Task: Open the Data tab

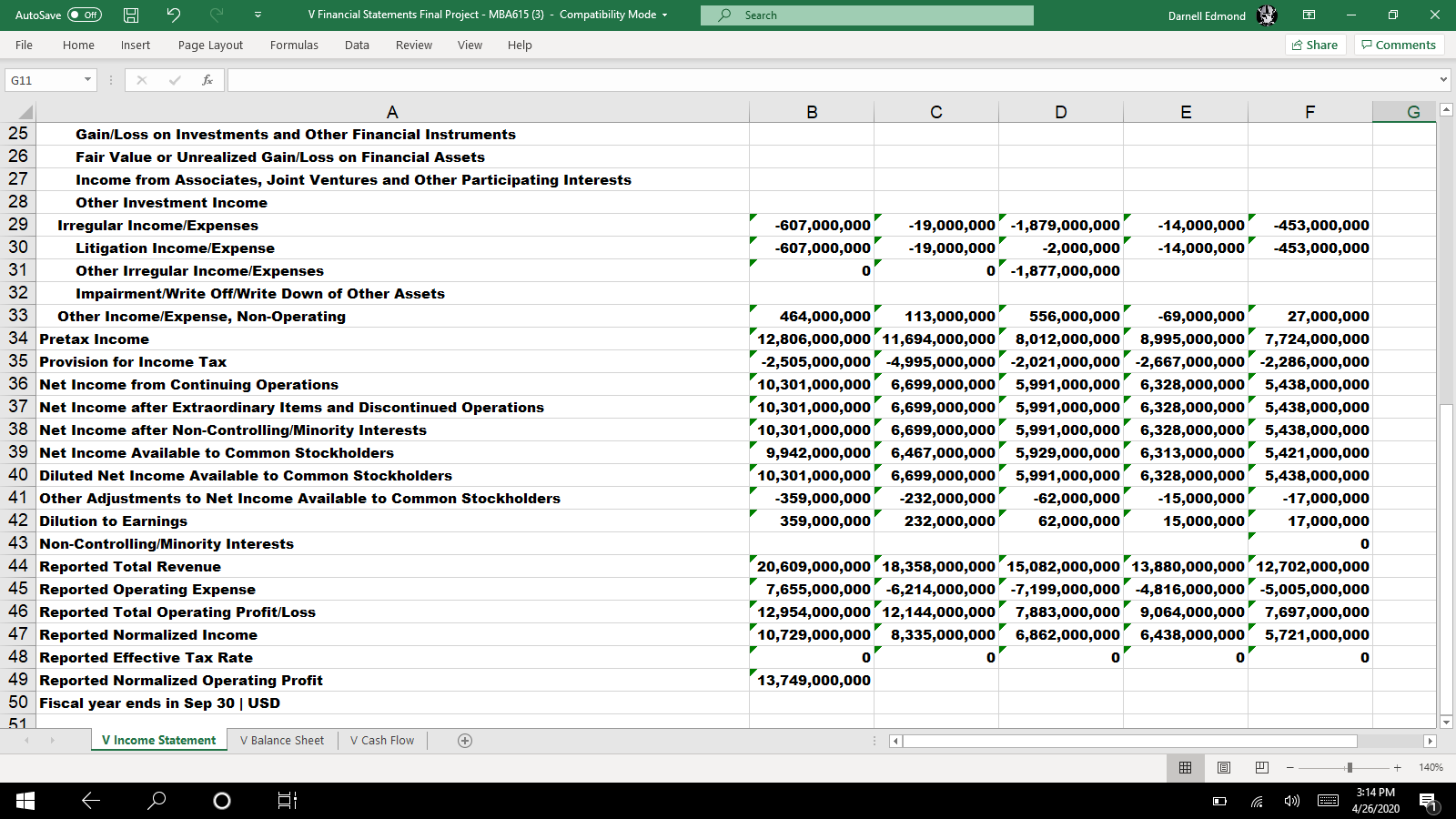Action: coord(357,45)
